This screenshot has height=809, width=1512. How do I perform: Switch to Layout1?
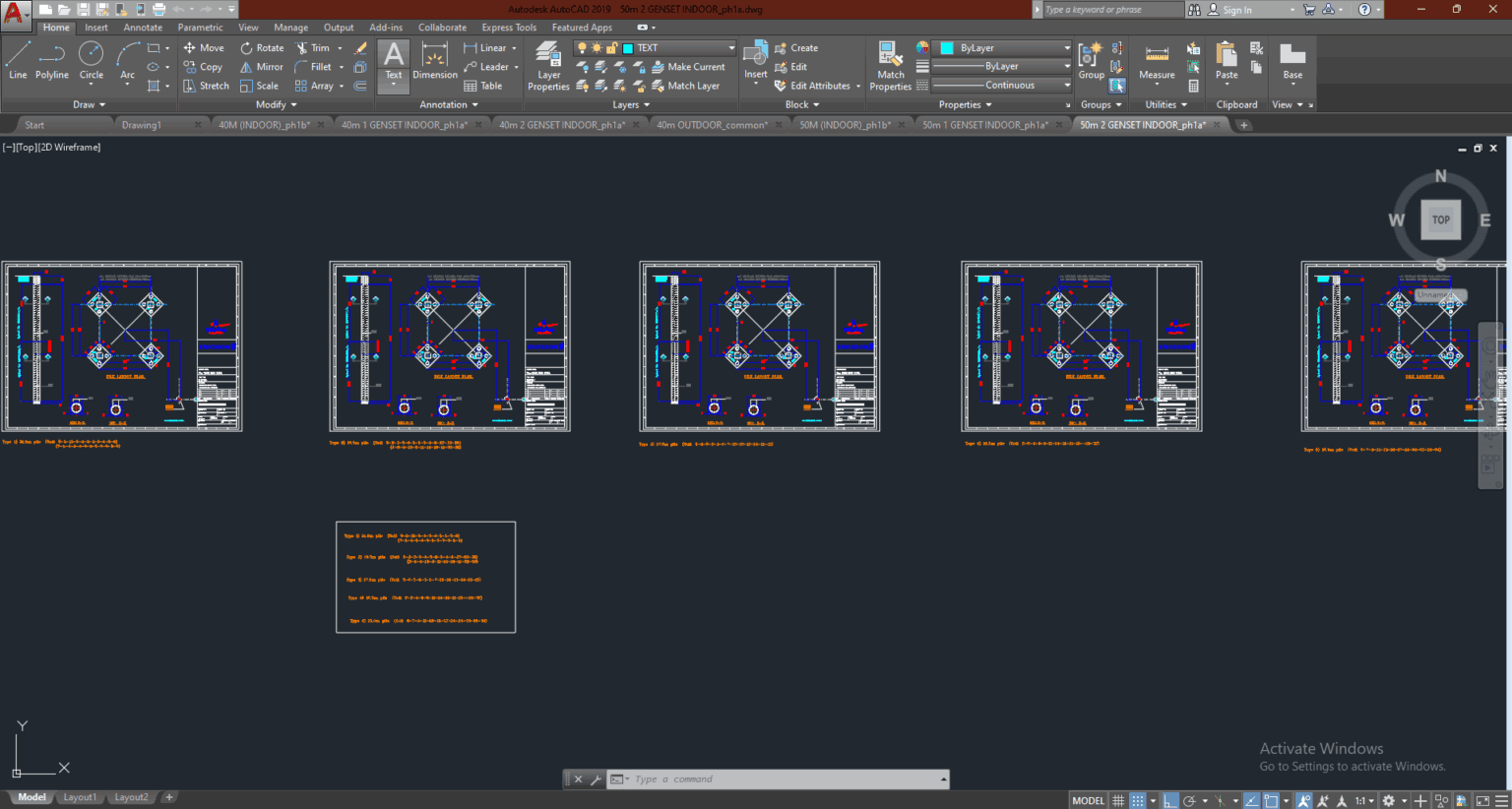coord(80,797)
